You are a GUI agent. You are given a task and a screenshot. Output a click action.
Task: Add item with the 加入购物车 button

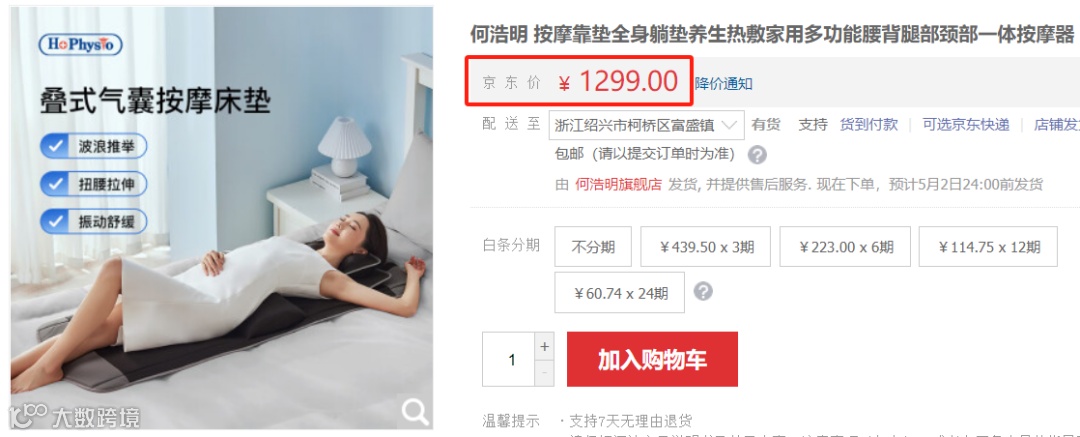click(652, 359)
